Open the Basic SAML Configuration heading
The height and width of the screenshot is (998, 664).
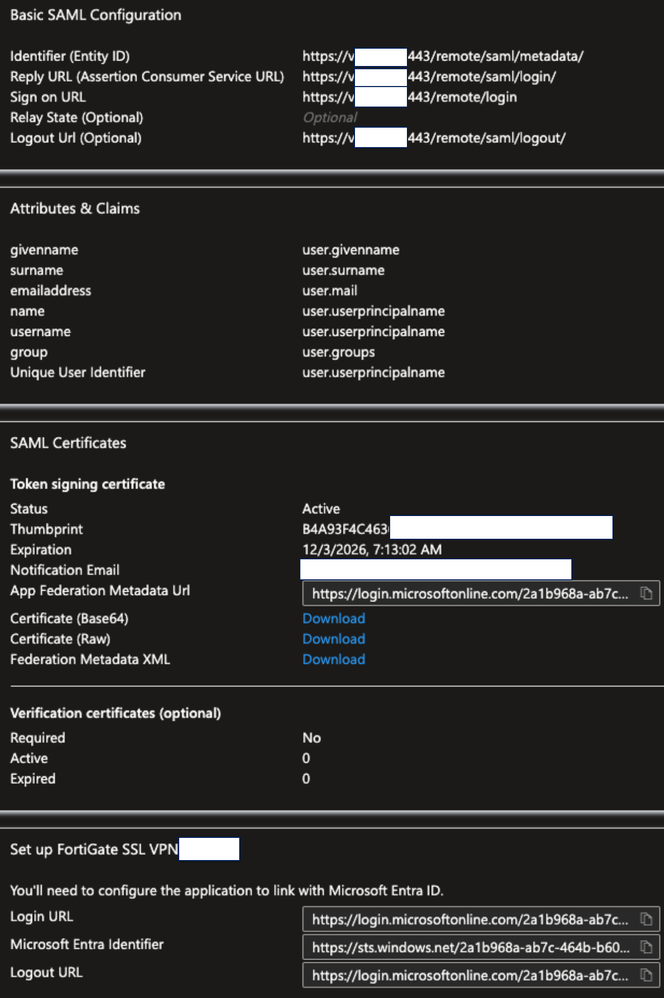tap(96, 15)
